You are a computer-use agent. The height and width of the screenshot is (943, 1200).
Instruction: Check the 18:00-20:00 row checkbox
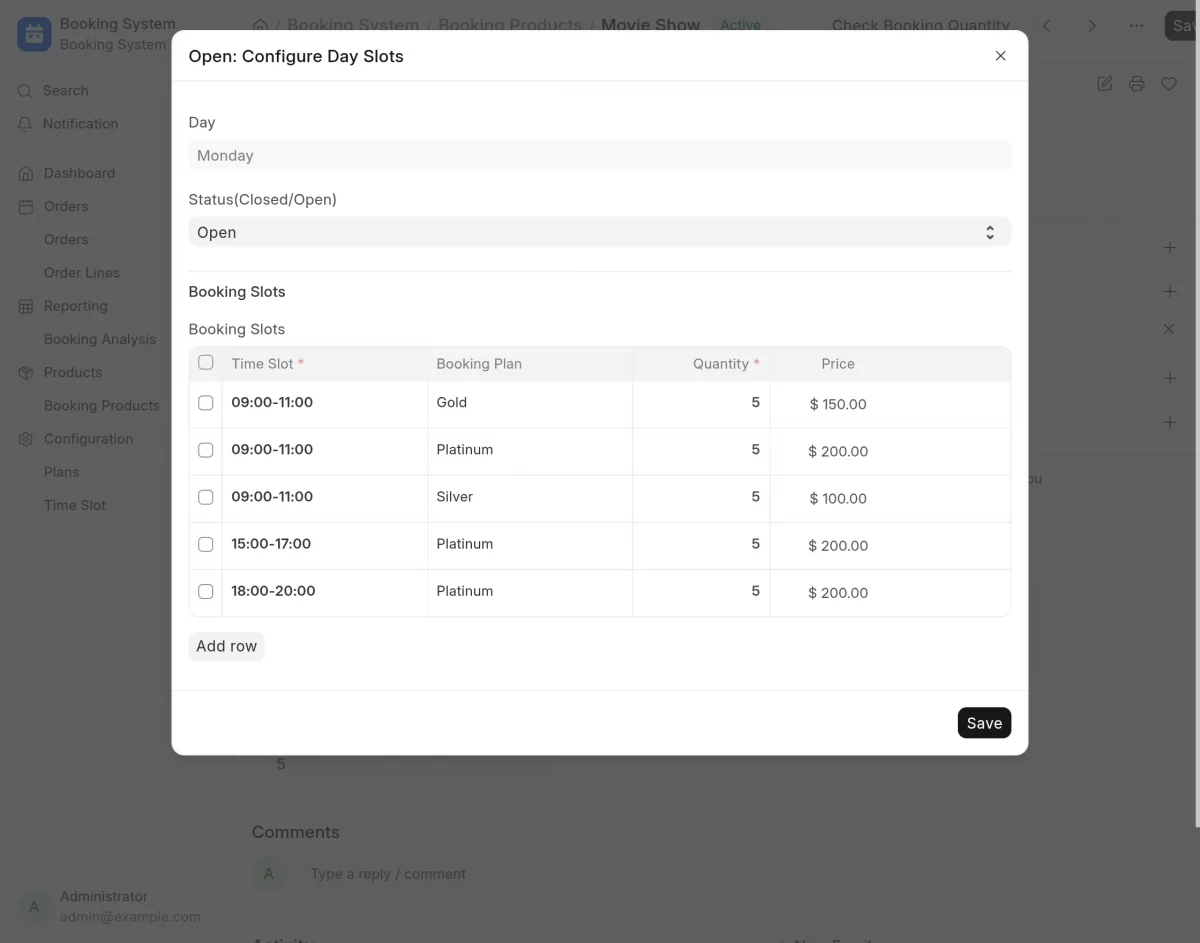coord(206,591)
